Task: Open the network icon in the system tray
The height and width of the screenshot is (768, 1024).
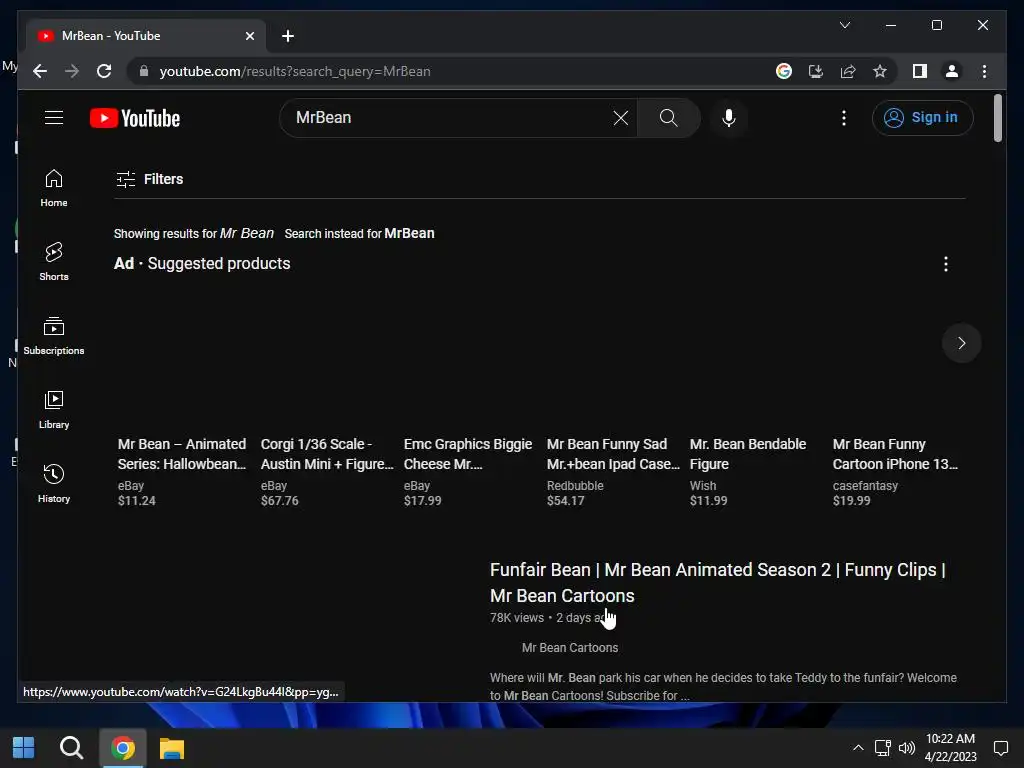Action: (x=883, y=748)
